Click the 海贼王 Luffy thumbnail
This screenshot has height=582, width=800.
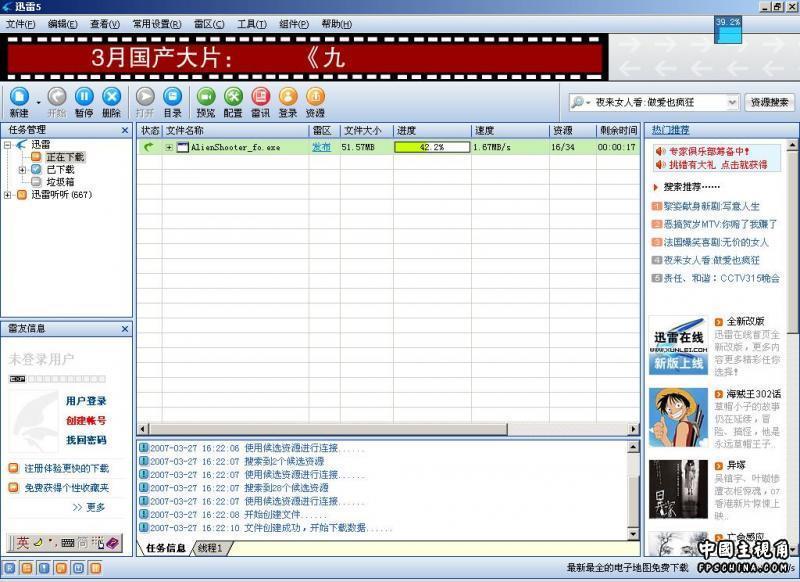(679, 418)
